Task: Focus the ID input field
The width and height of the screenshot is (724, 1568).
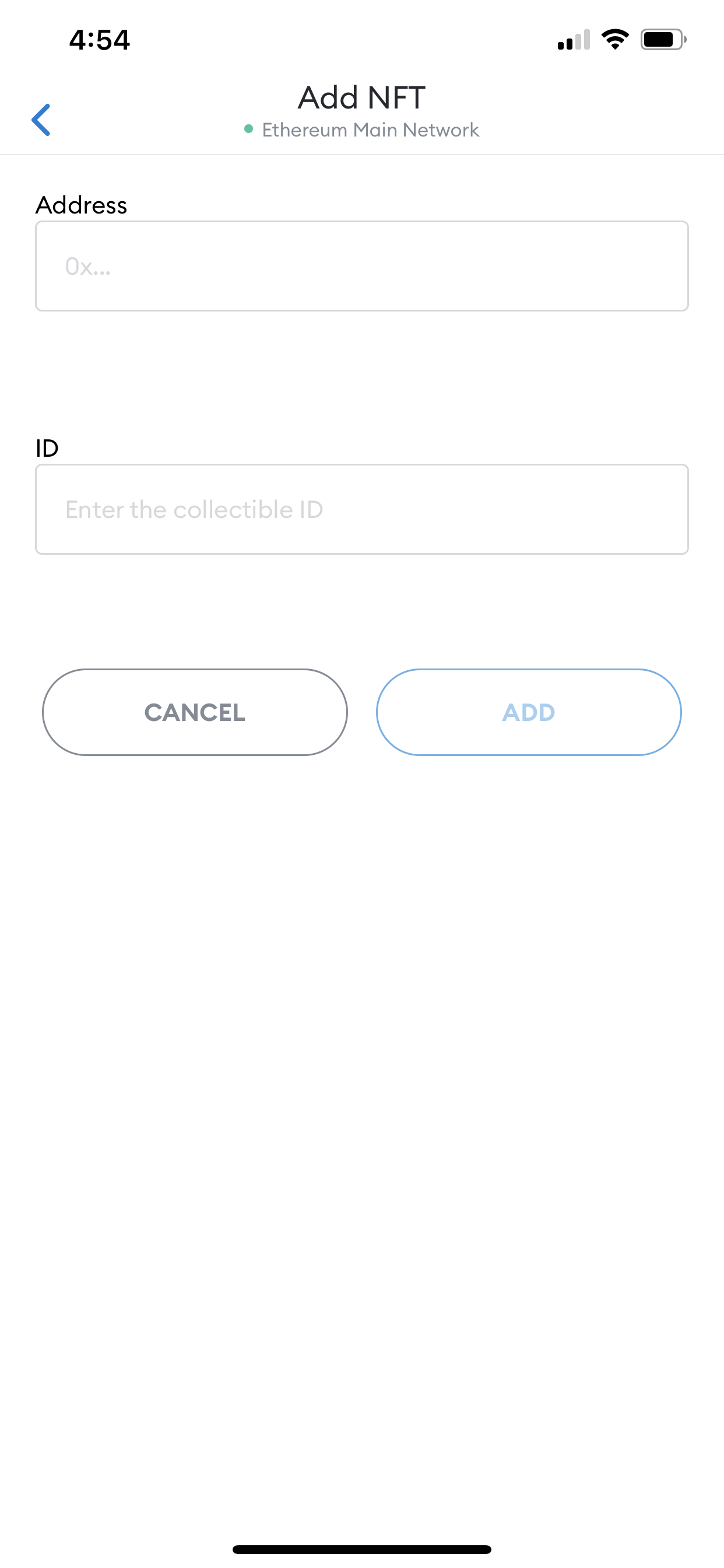Action: click(362, 509)
